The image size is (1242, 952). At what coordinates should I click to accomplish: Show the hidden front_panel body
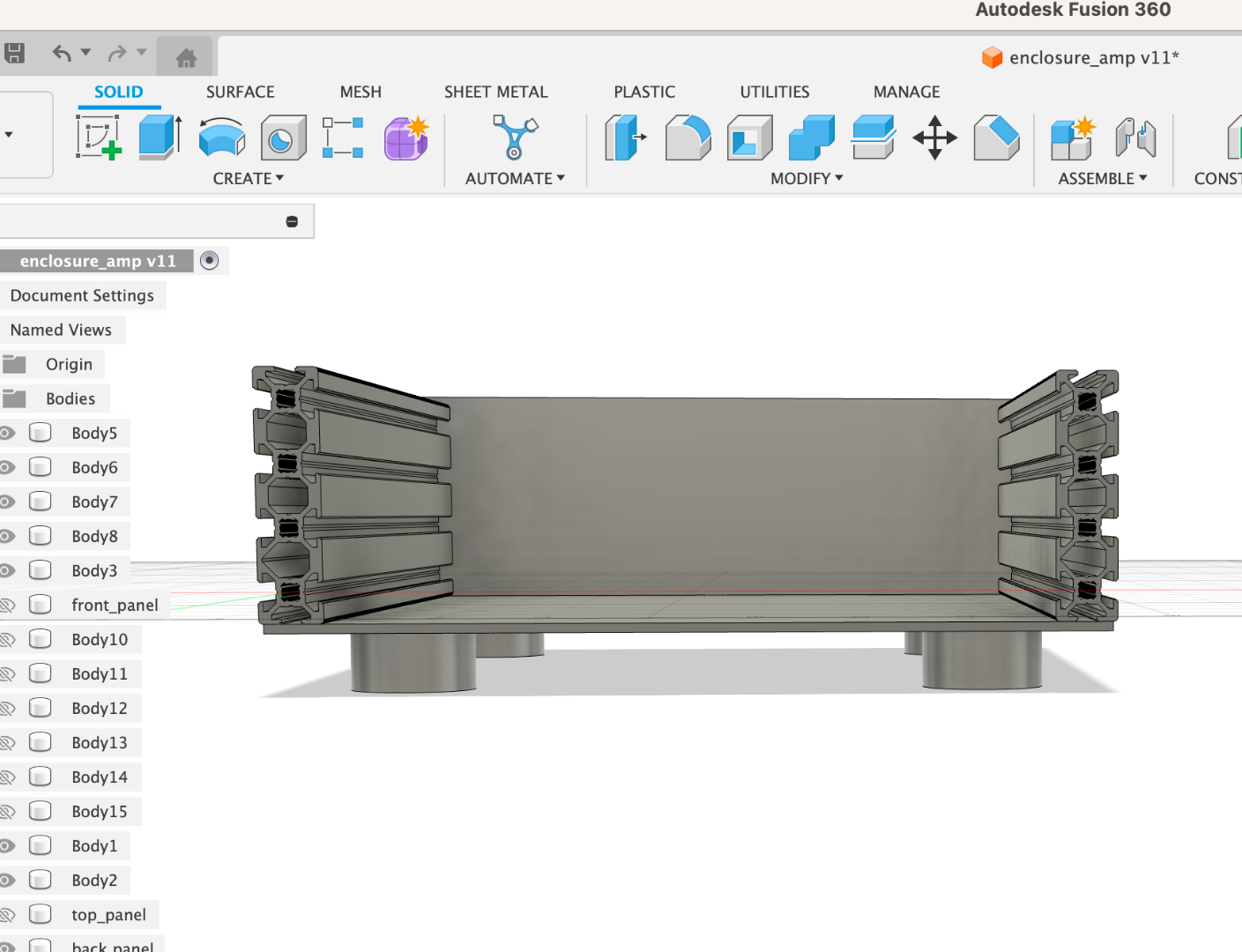(x=7, y=605)
